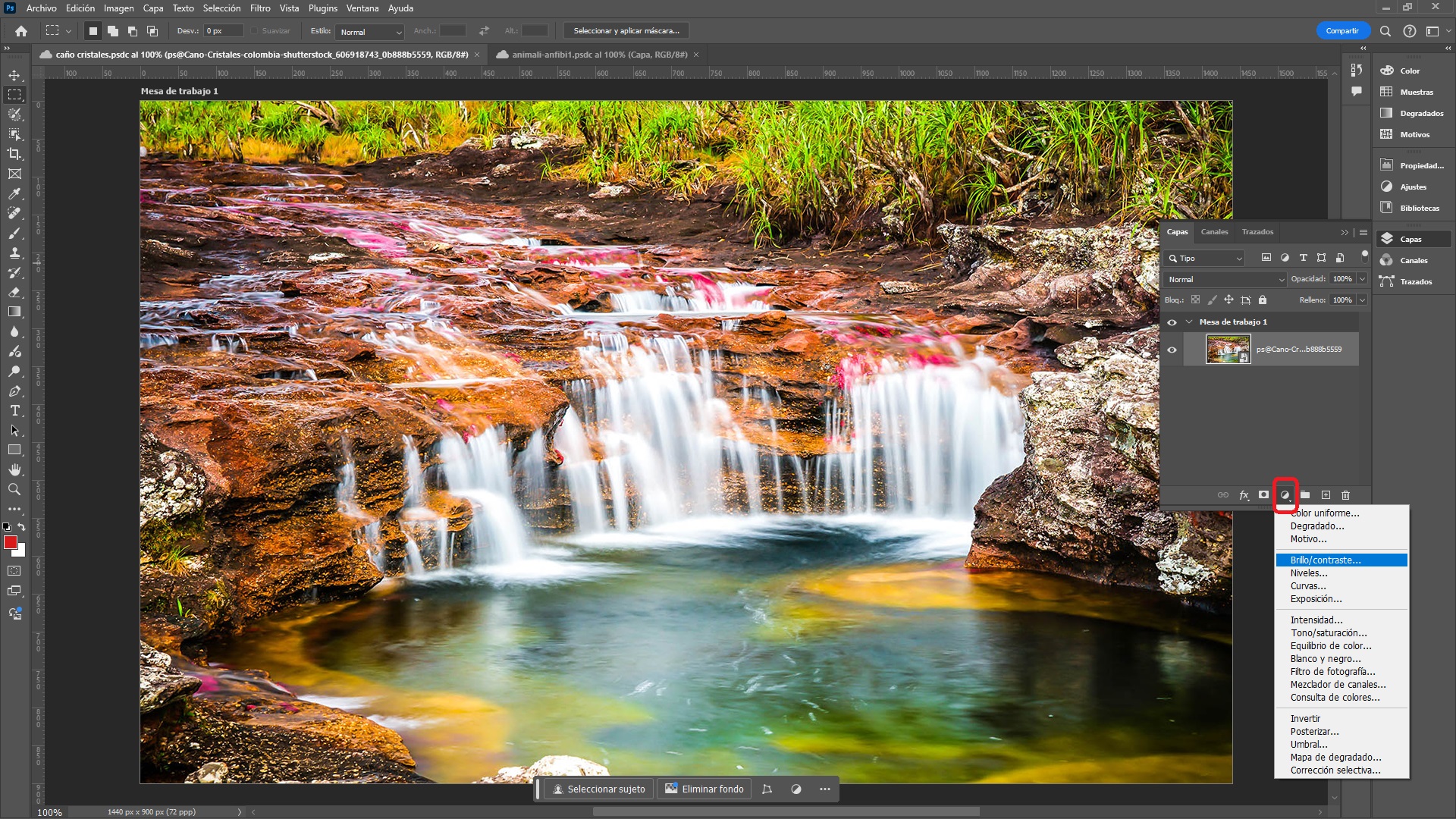Select the Brush tool
Image resolution: width=1456 pixels, height=819 pixels.
[x=14, y=234]
